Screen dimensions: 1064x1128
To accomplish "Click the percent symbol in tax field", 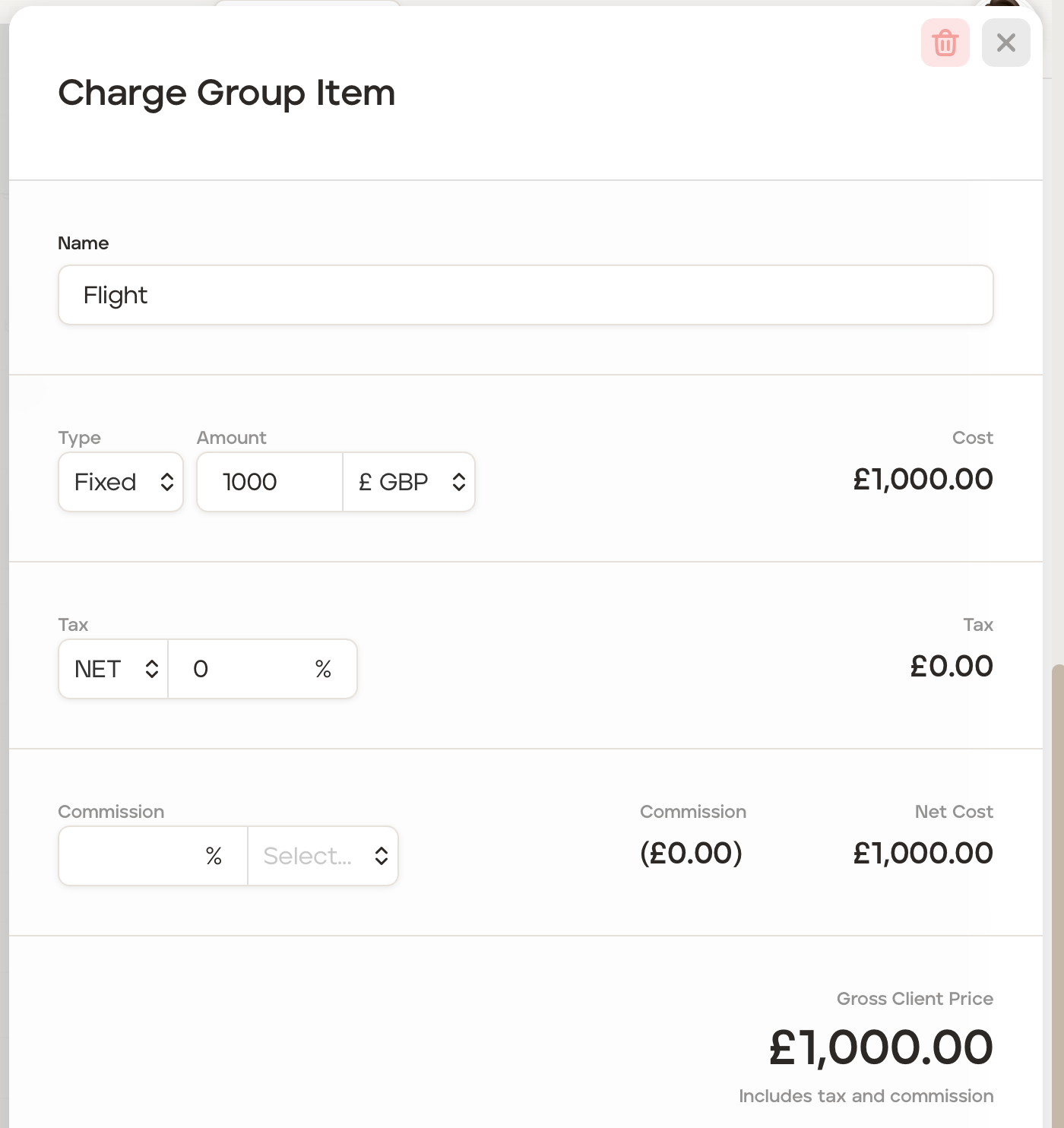I will pyautogui.click(x=323, y=669).
